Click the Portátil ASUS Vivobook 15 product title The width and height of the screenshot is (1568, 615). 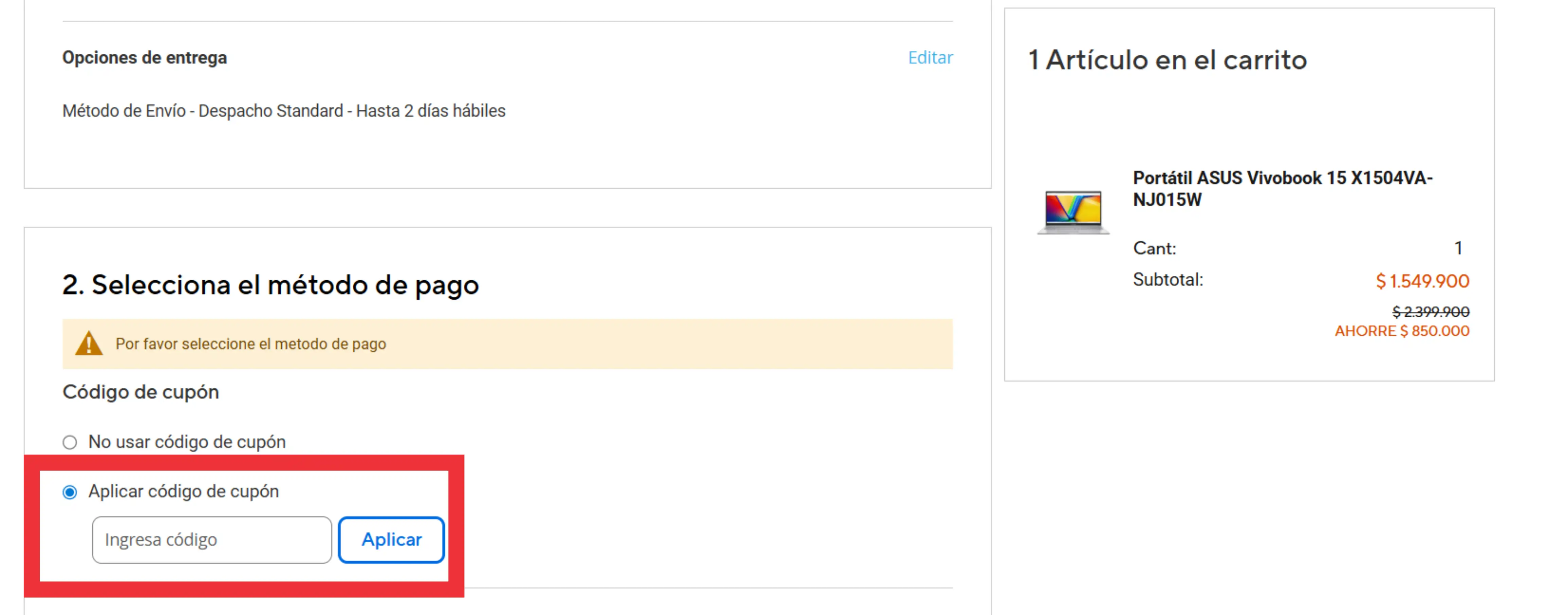(x=1282, y=189)
